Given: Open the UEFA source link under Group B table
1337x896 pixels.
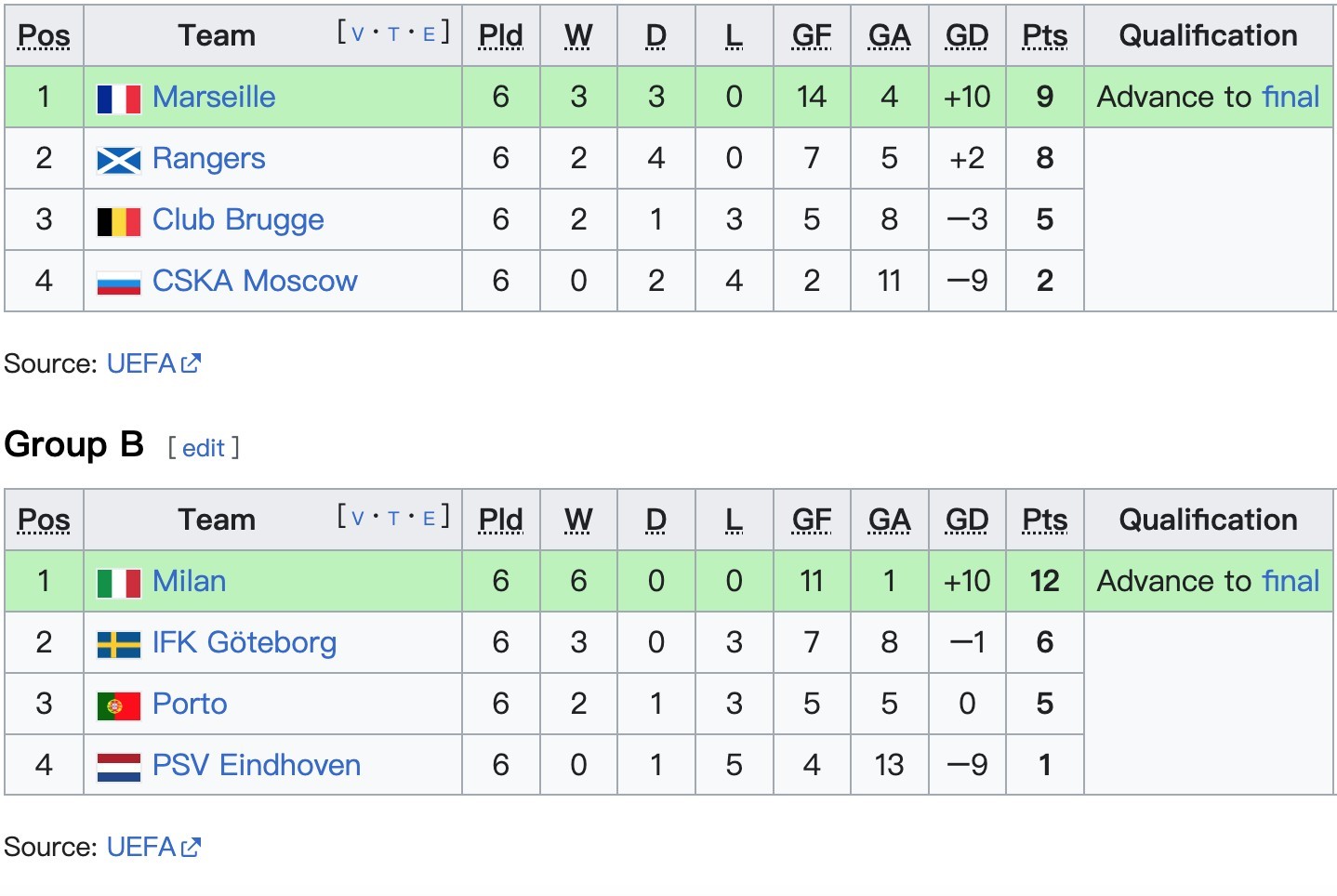Looking at the screenshot, I should (x=141, y=847).
